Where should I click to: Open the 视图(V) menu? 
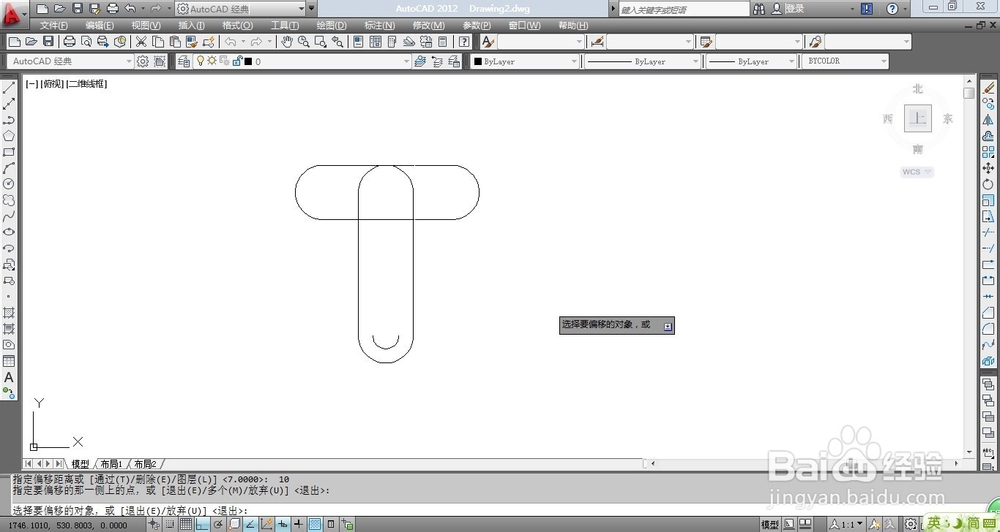pyautogui.click(x=146, y=26)
